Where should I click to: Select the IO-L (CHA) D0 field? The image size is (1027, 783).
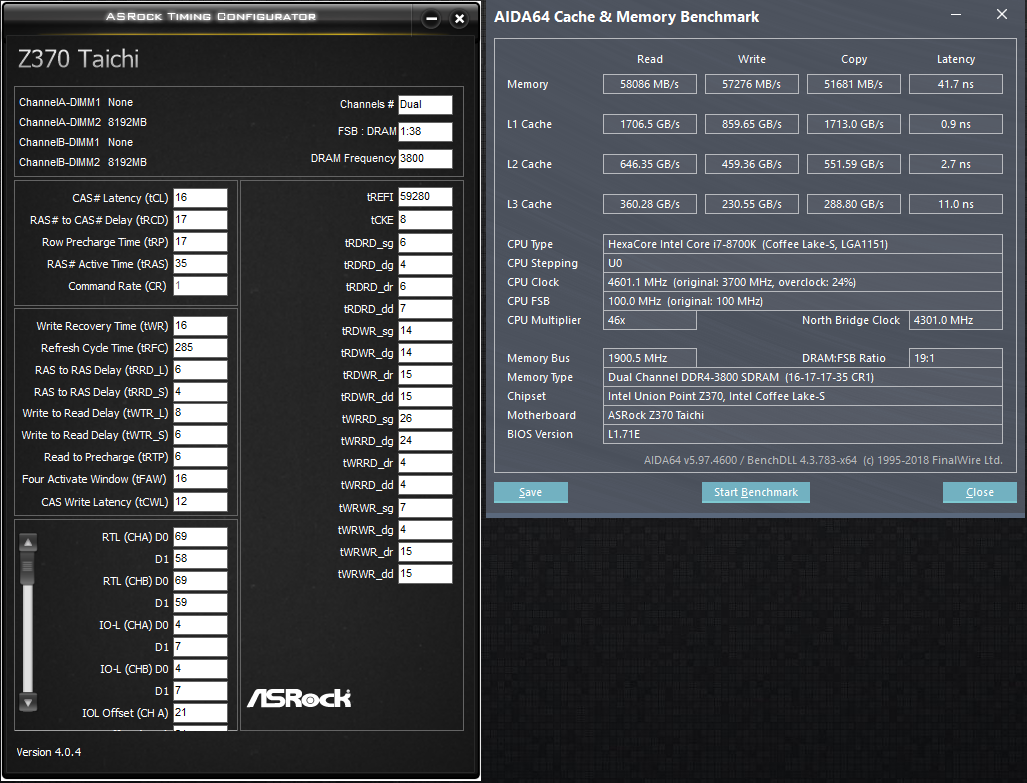(x=200, y=625)
